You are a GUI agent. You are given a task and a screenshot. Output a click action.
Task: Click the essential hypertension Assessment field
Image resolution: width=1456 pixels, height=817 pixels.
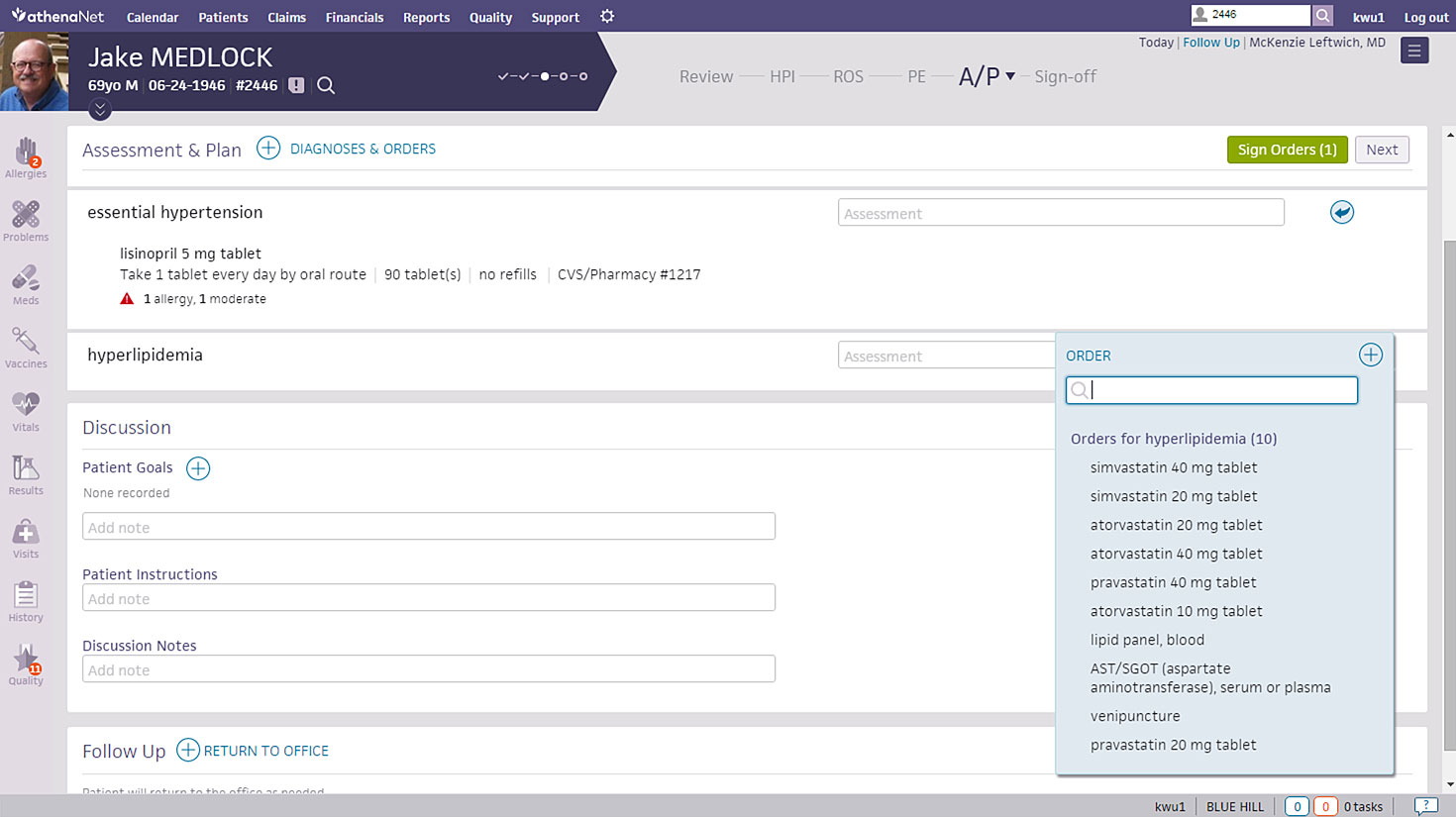point(1061,213)
